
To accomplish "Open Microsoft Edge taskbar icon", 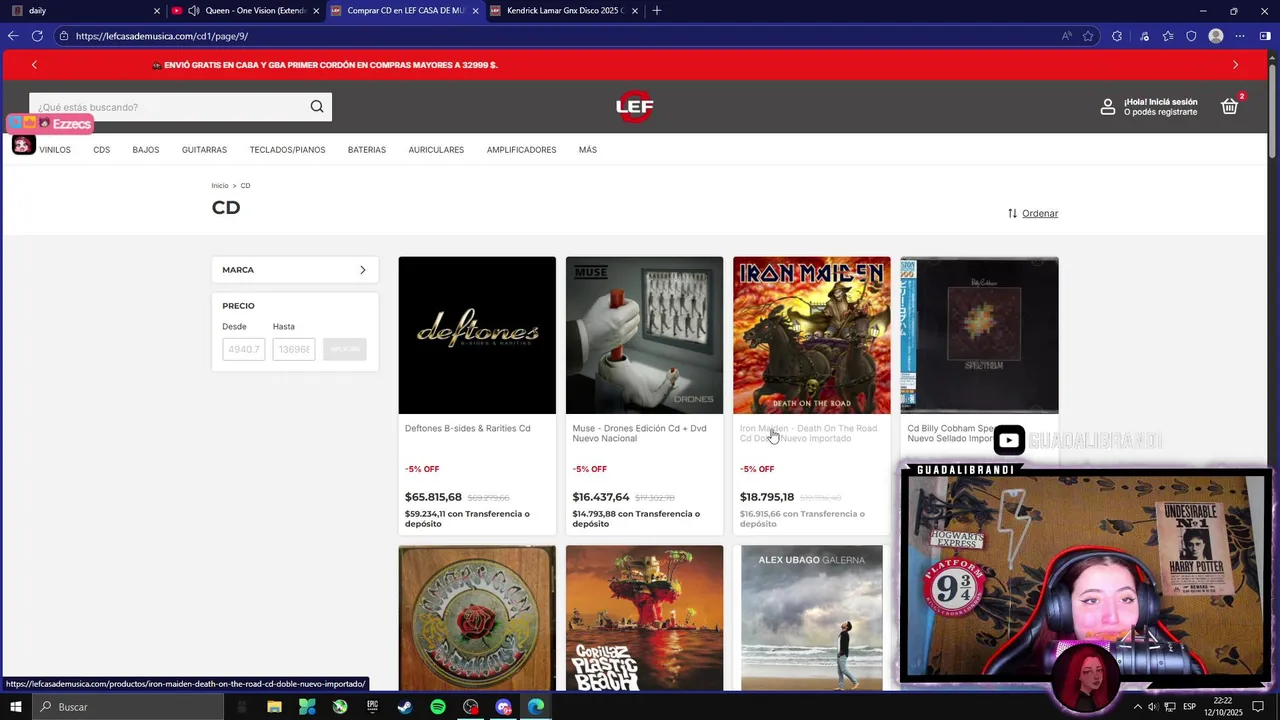I will (536, 707).
